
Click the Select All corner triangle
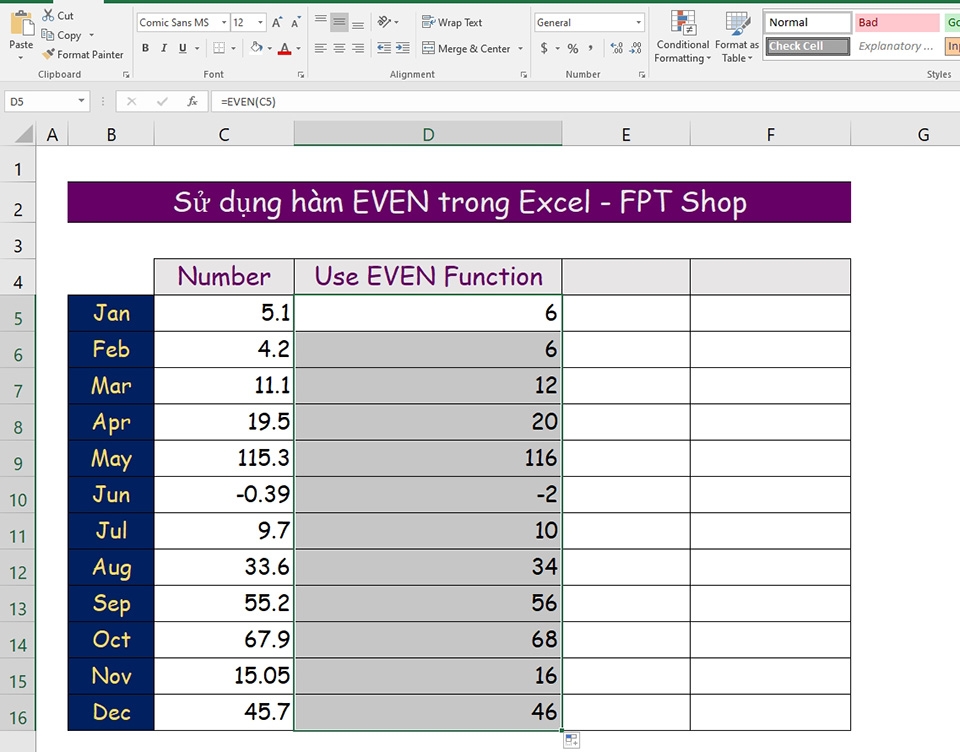click(x=23, y=133)
